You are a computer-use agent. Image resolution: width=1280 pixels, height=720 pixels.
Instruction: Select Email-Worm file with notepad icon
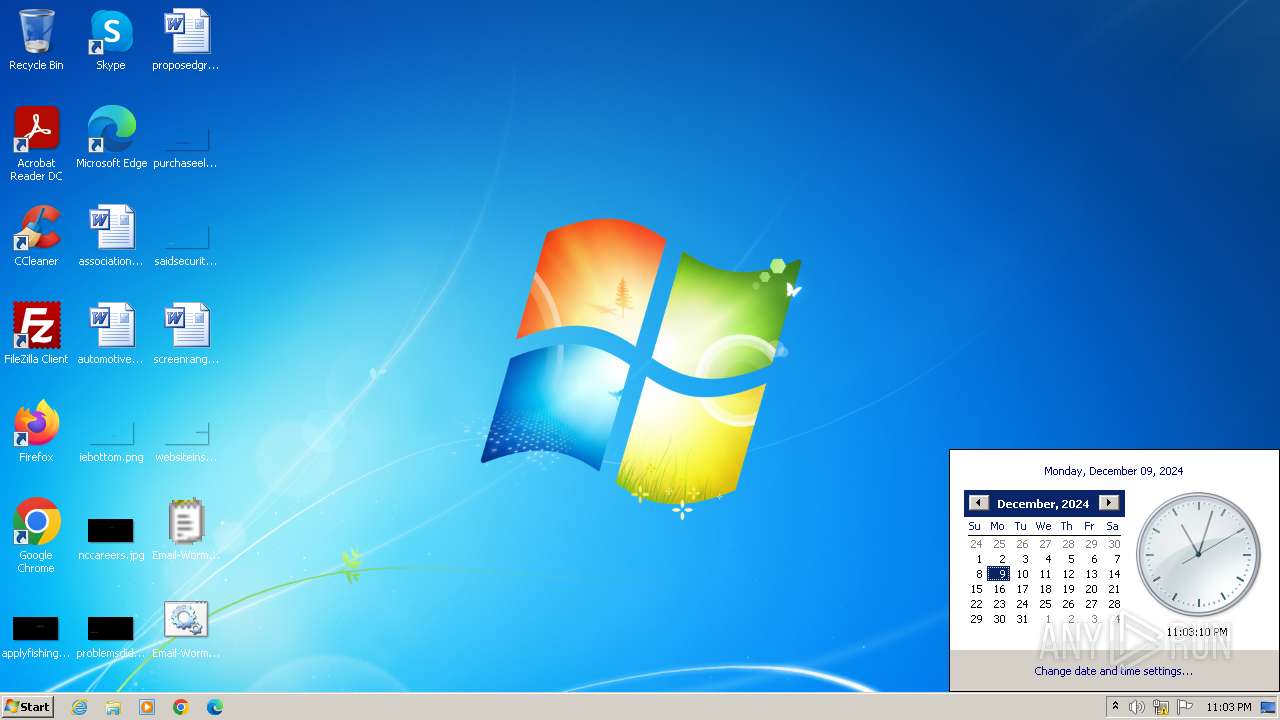coord(186,530)
